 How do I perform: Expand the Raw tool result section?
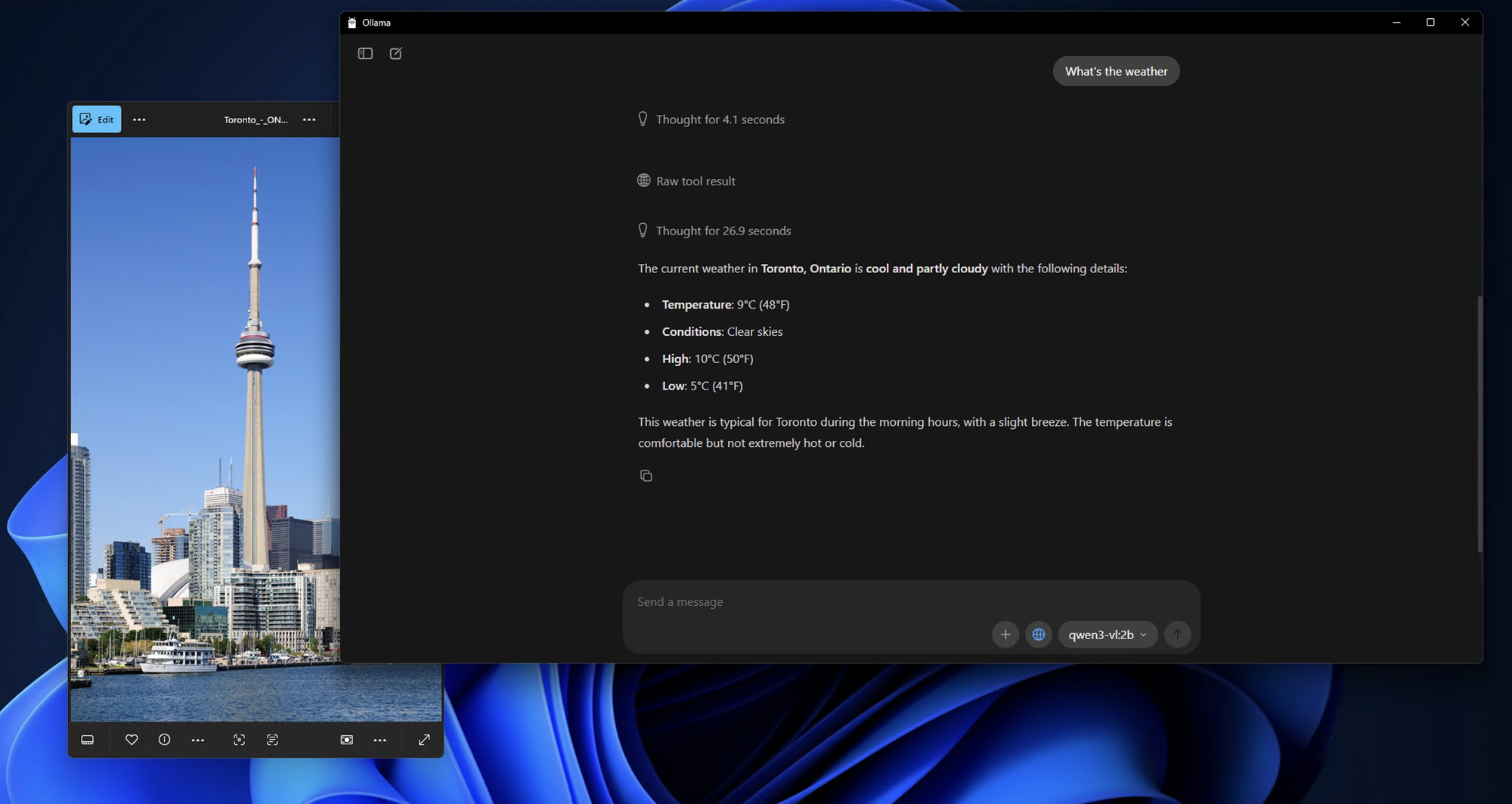pos(695,182)
